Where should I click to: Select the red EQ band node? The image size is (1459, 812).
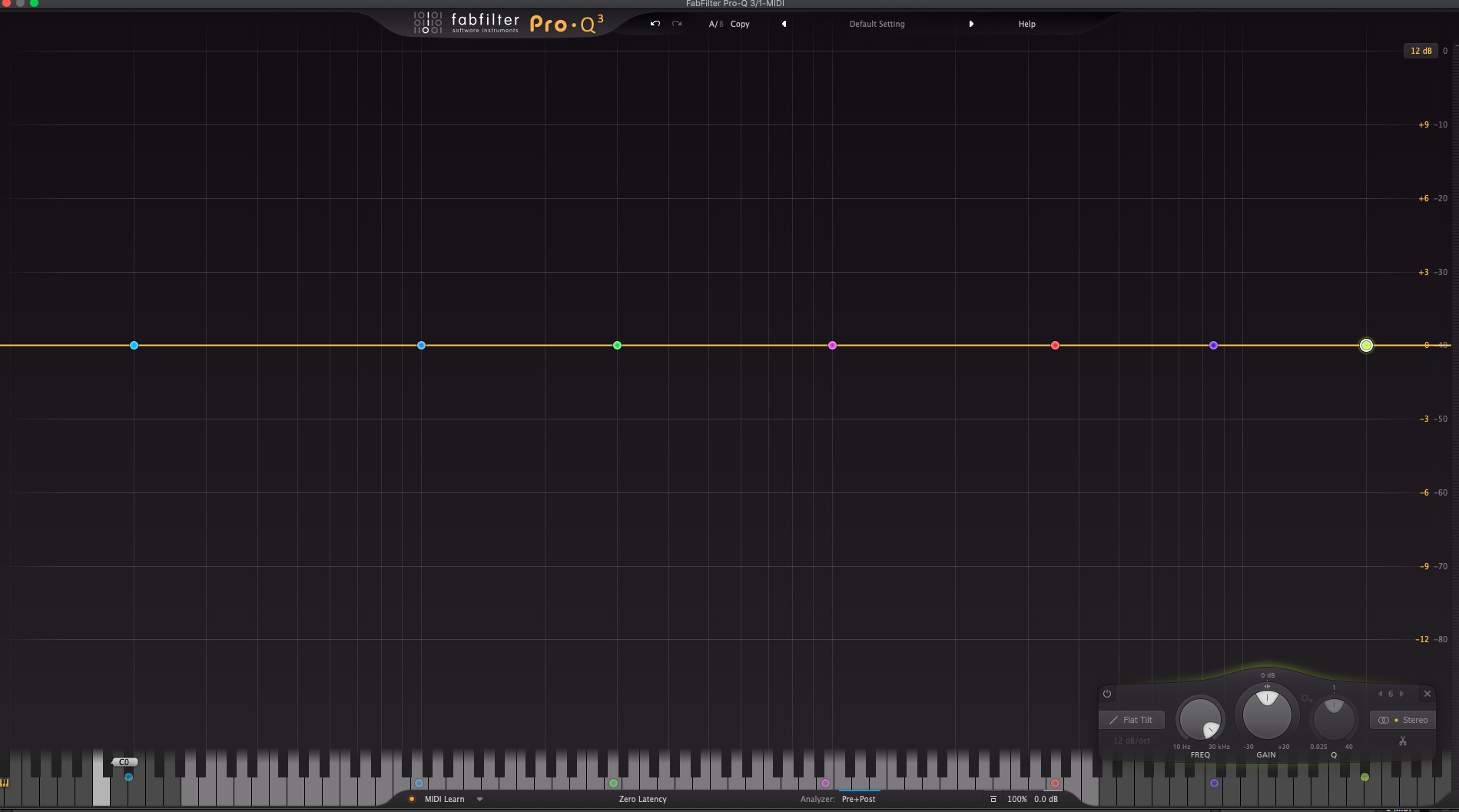click(x=1055, y=346)
